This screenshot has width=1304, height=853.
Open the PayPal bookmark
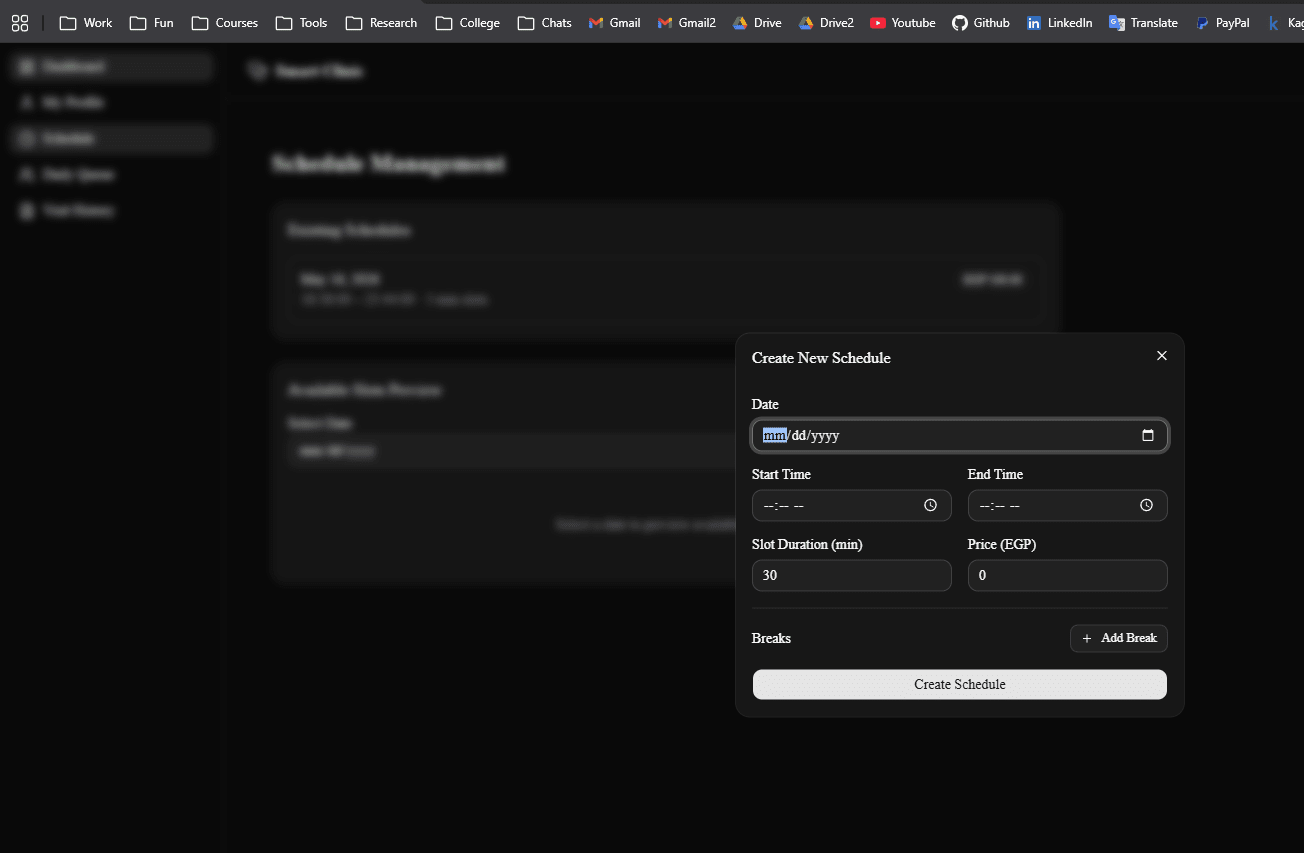click(1223, 23)
